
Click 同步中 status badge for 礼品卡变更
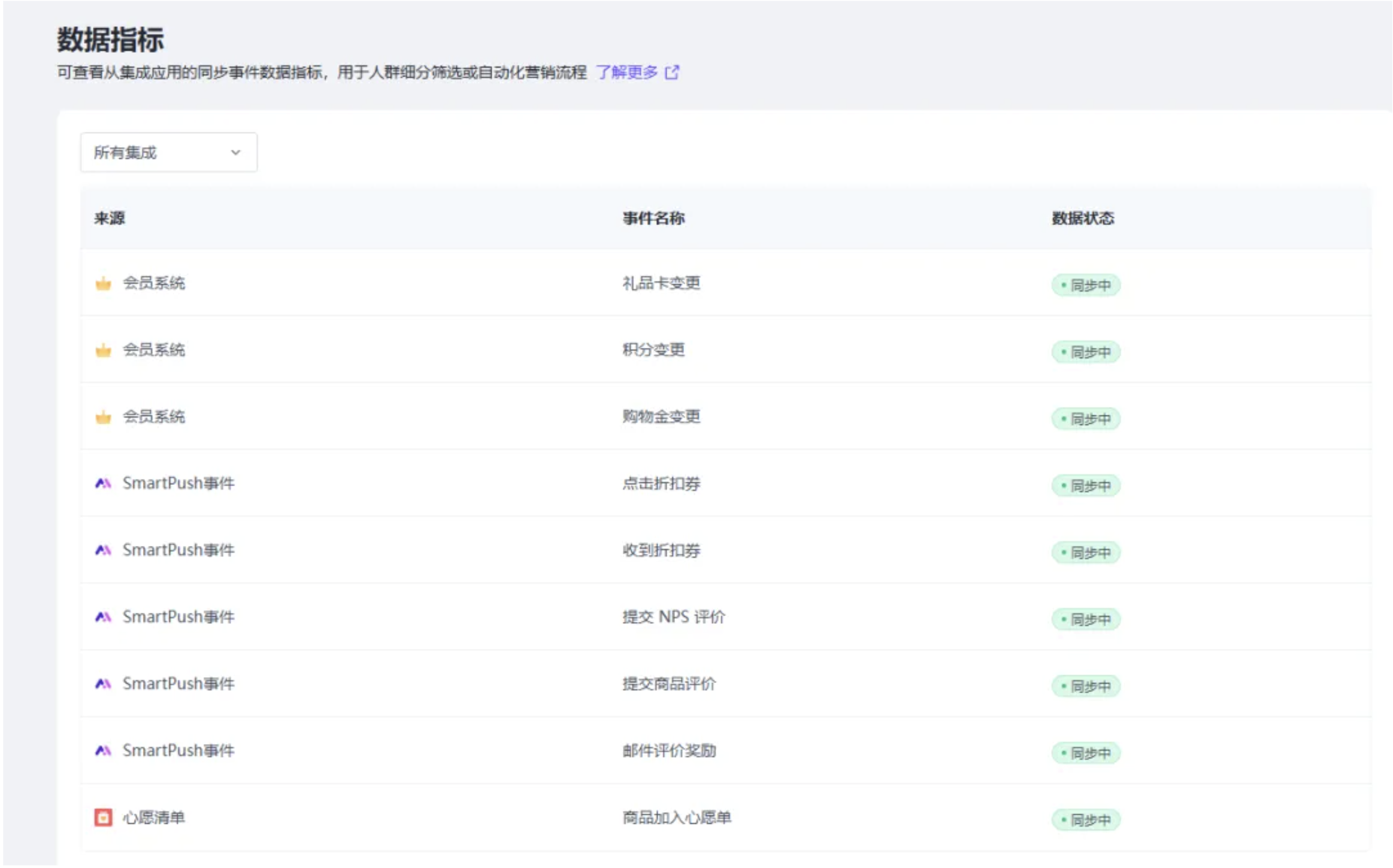click(x=1086, y=286)
